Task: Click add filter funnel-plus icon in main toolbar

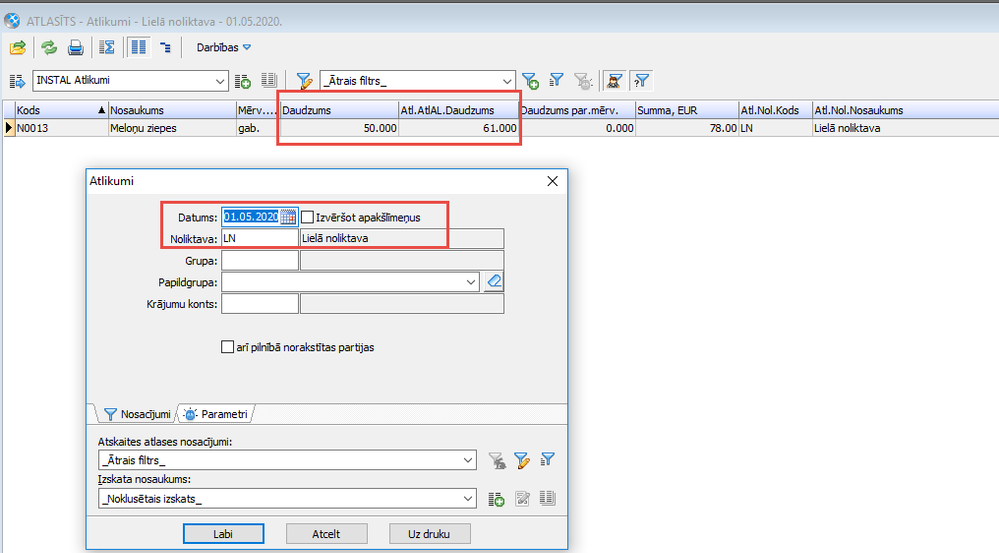Action: [530, 81]
